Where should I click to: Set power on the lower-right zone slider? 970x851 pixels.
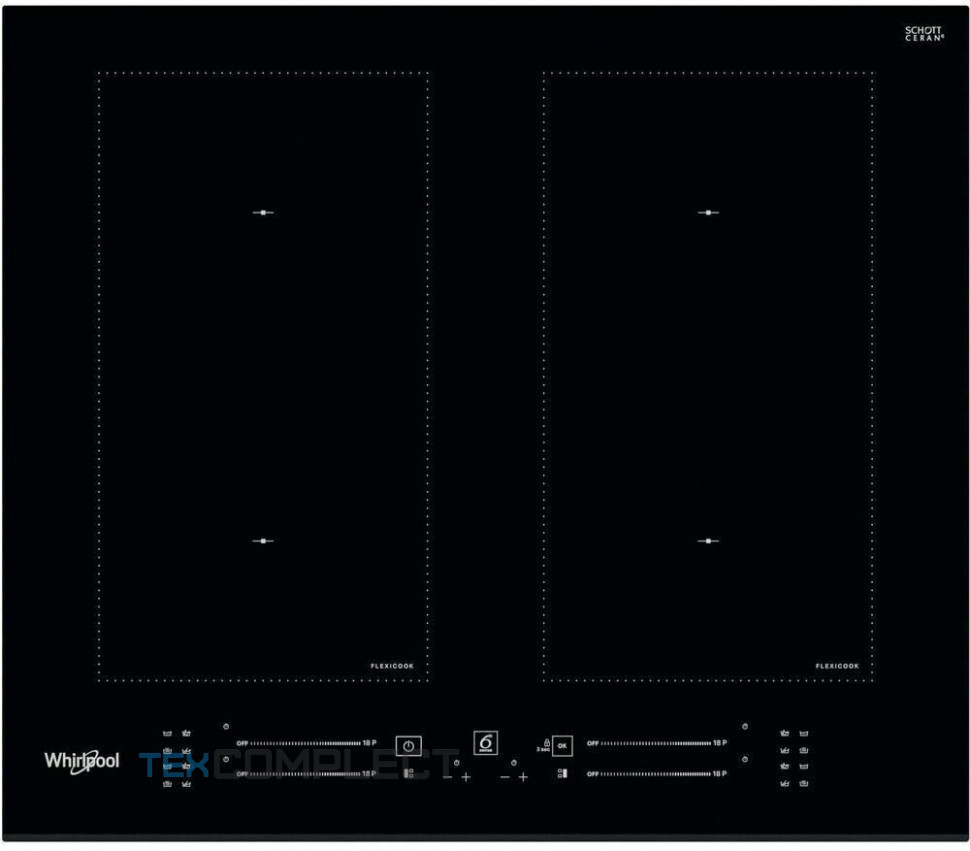656,774
